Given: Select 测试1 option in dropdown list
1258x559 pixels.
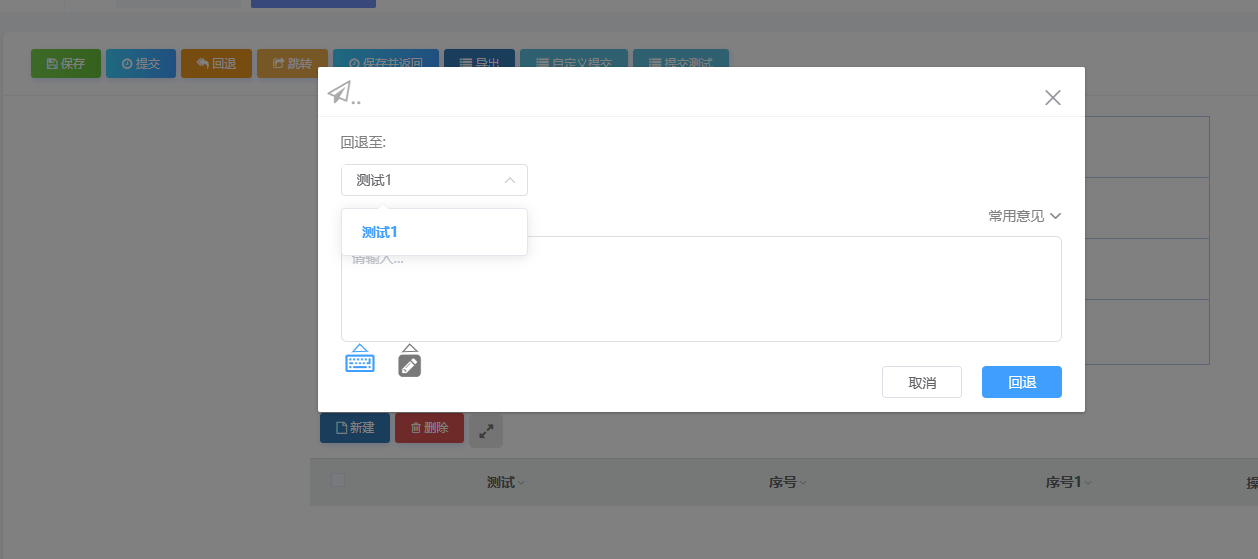Looking at the screenshot, I should pyautogui.click(x=434, y=232).
